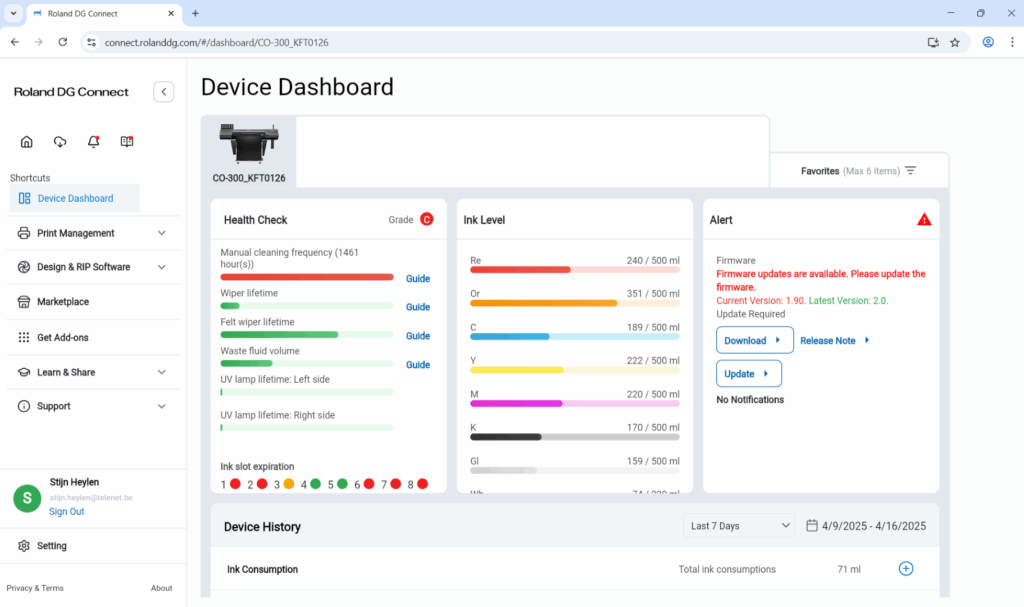Open the Last 7 Days dropdown

pyautogui.click(x=739, y=526)
